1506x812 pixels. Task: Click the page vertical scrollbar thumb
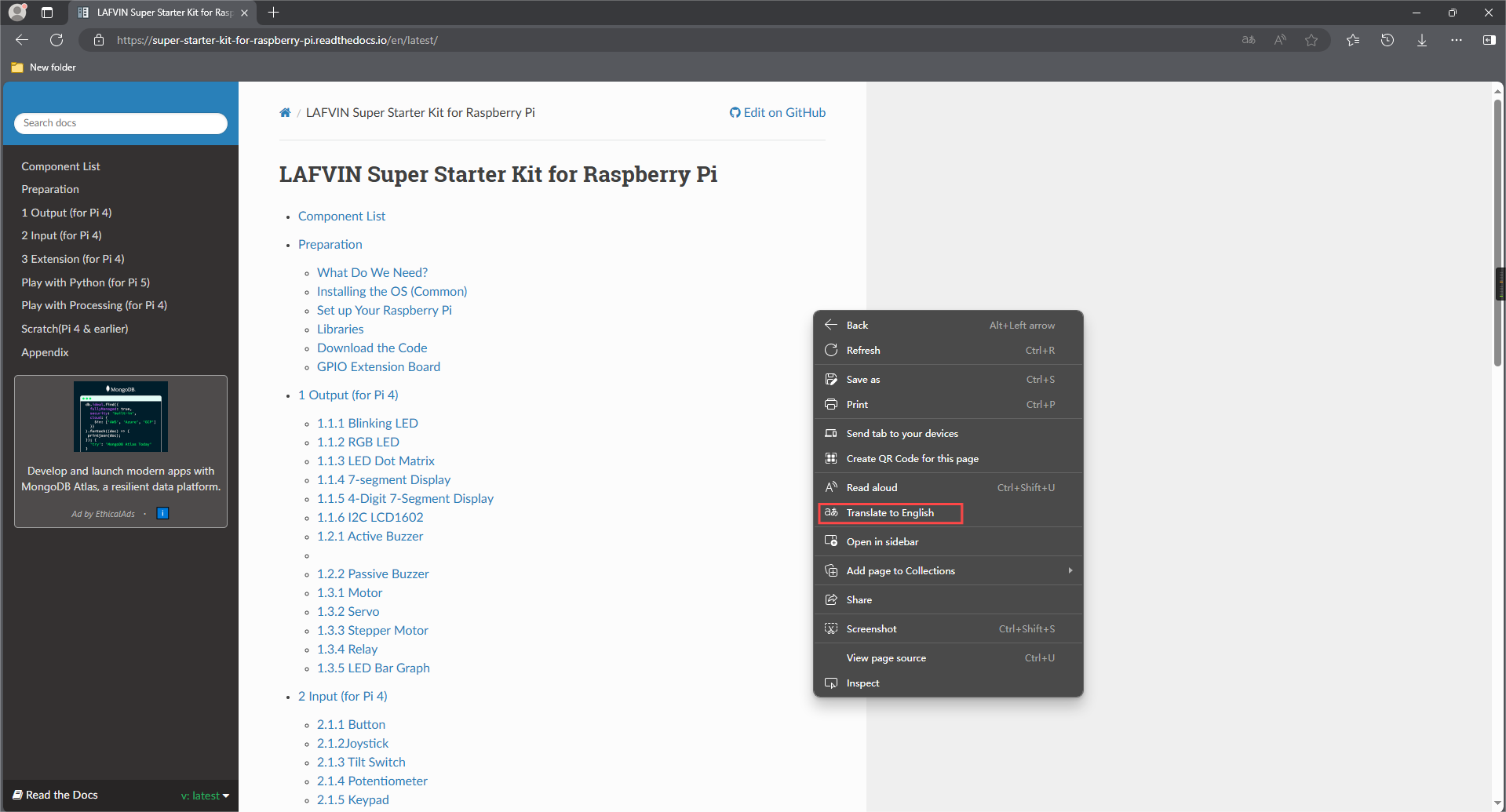1497,232
